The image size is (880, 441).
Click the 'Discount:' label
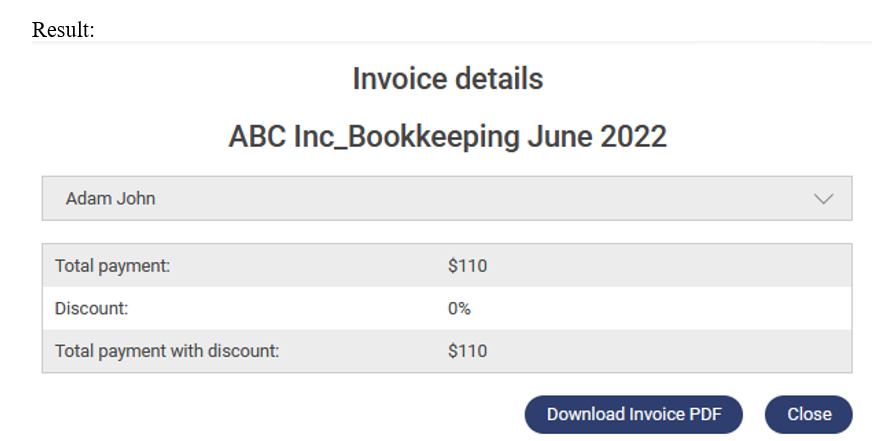click(91, 309)
